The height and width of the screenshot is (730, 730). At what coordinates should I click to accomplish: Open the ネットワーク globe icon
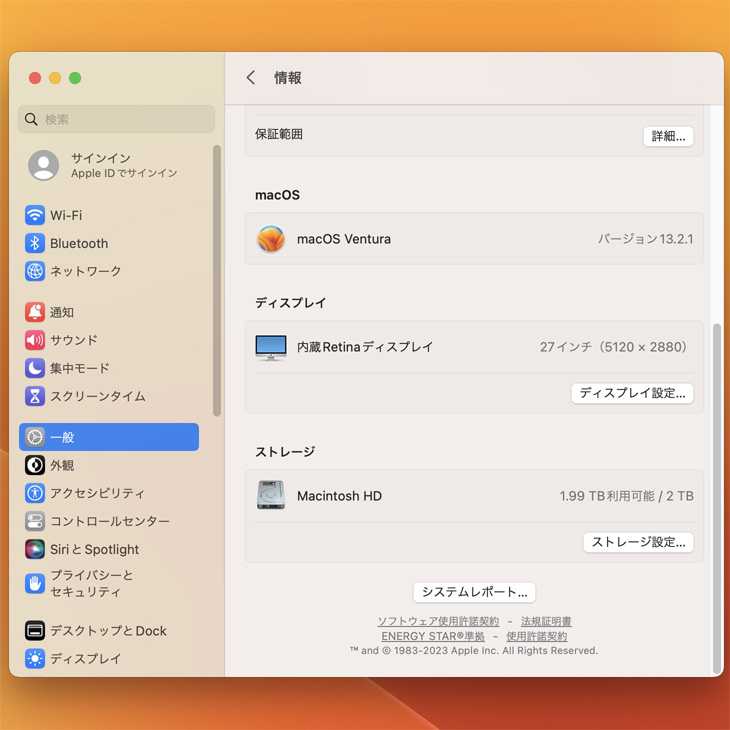[35, 271]
